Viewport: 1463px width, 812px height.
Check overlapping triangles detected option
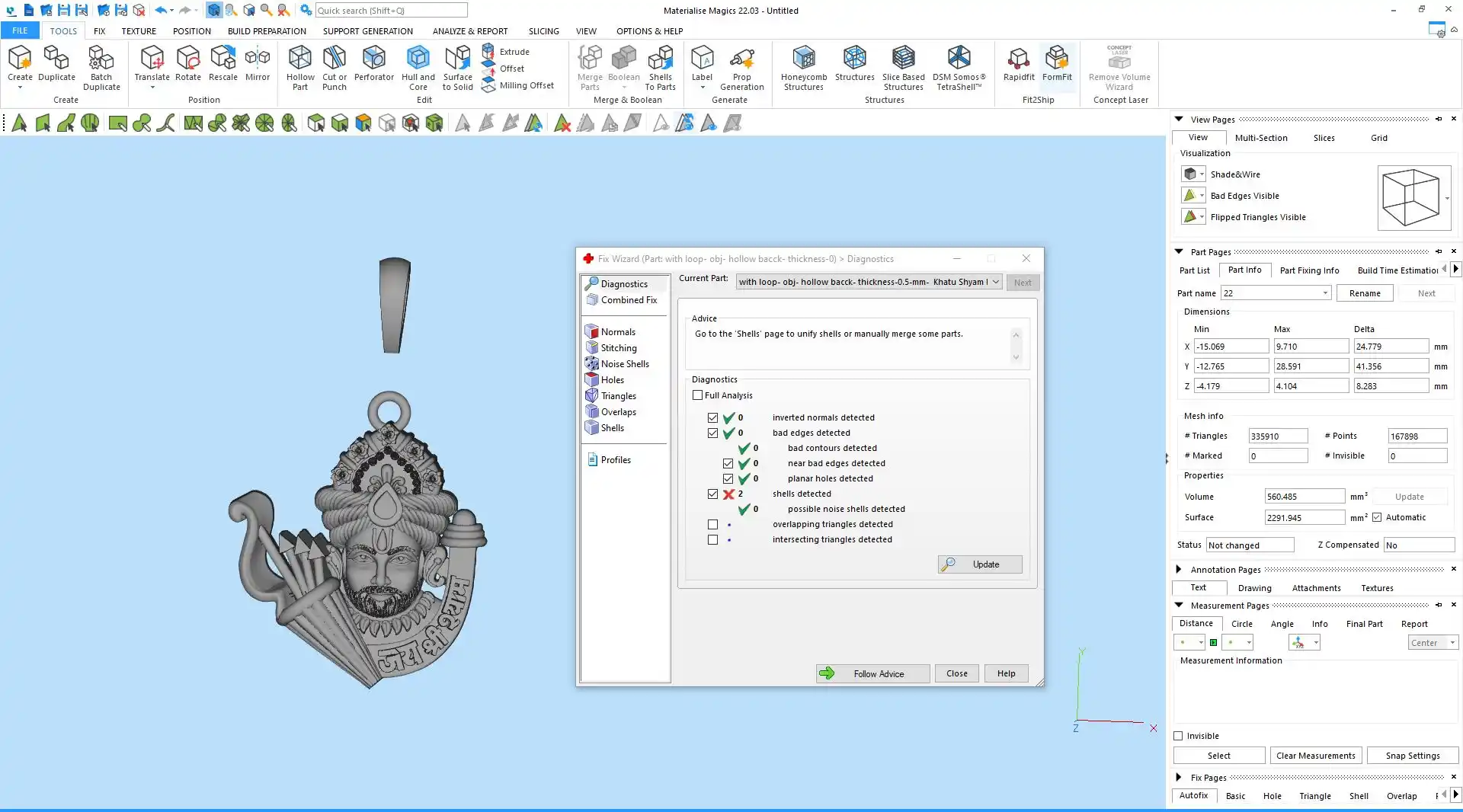(x=712, y=524)
